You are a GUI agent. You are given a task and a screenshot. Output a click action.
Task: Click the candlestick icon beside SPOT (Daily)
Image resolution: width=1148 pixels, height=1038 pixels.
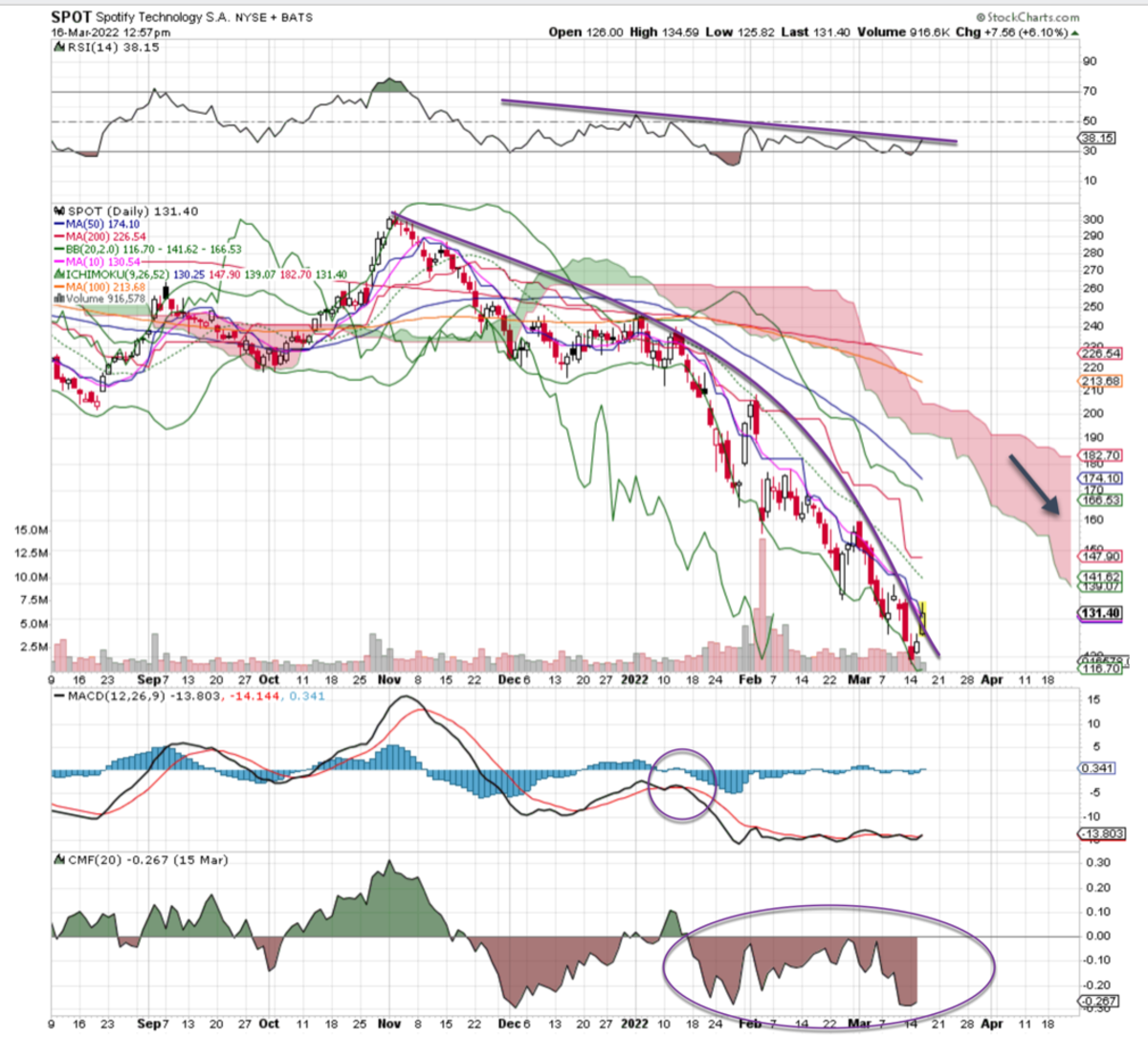pos(59,211)
